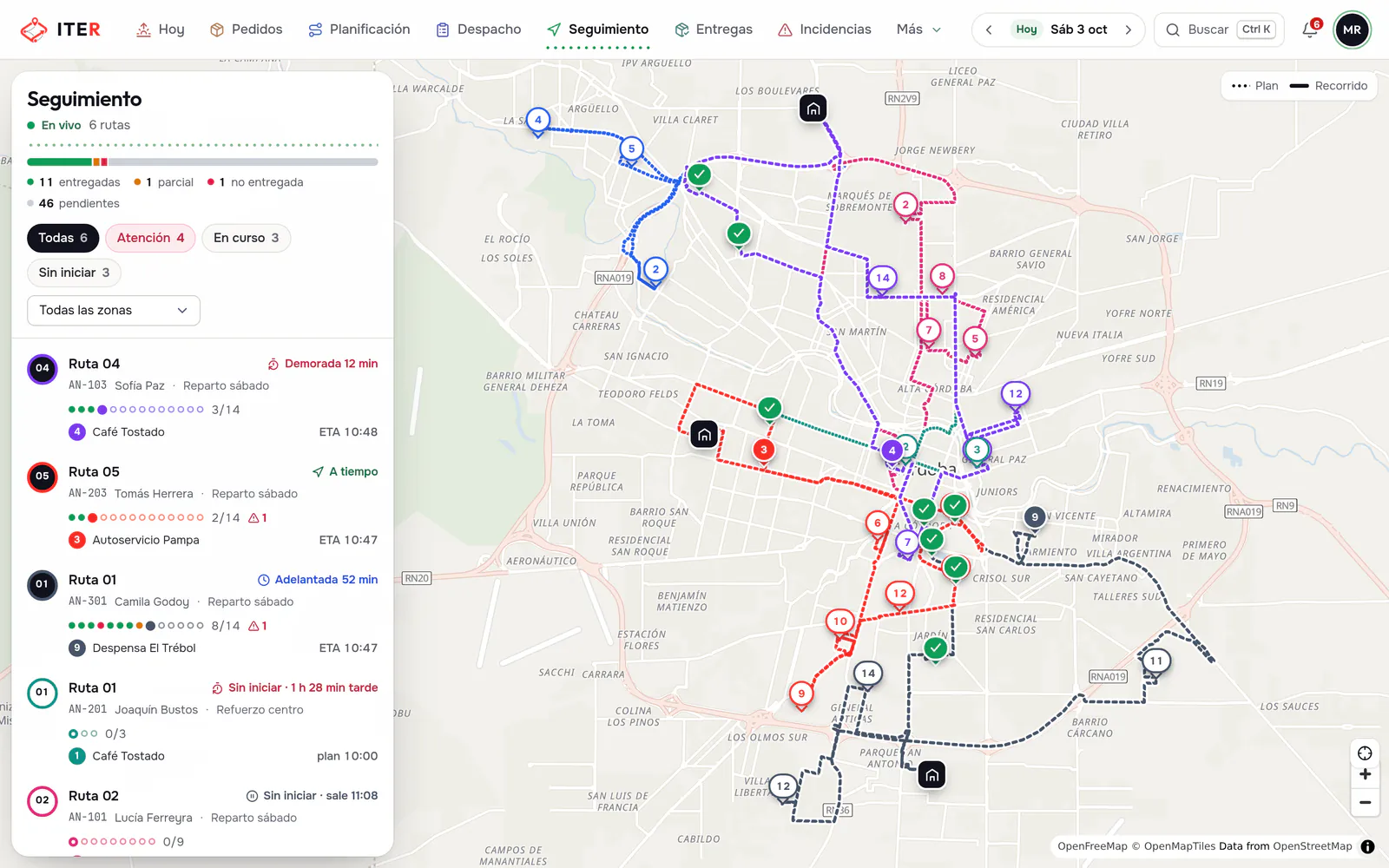The image size is (1389, 868).
Task: Open the Hoy nav tab
Action: (x=161, y=30)
